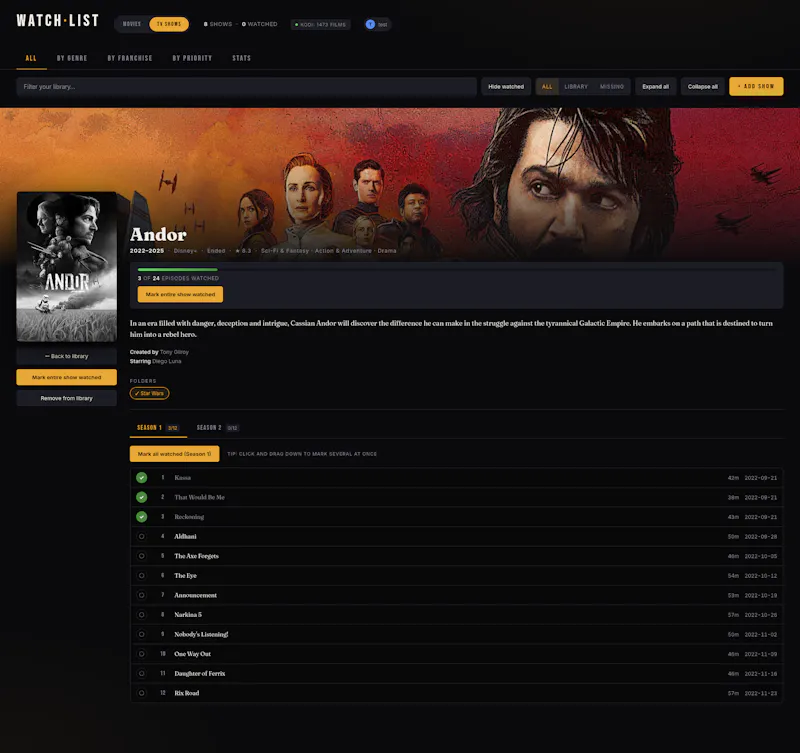Open the user avatar profile chip
The width and height of the screenshot is (800, 753).
click(x=377, y=24)
